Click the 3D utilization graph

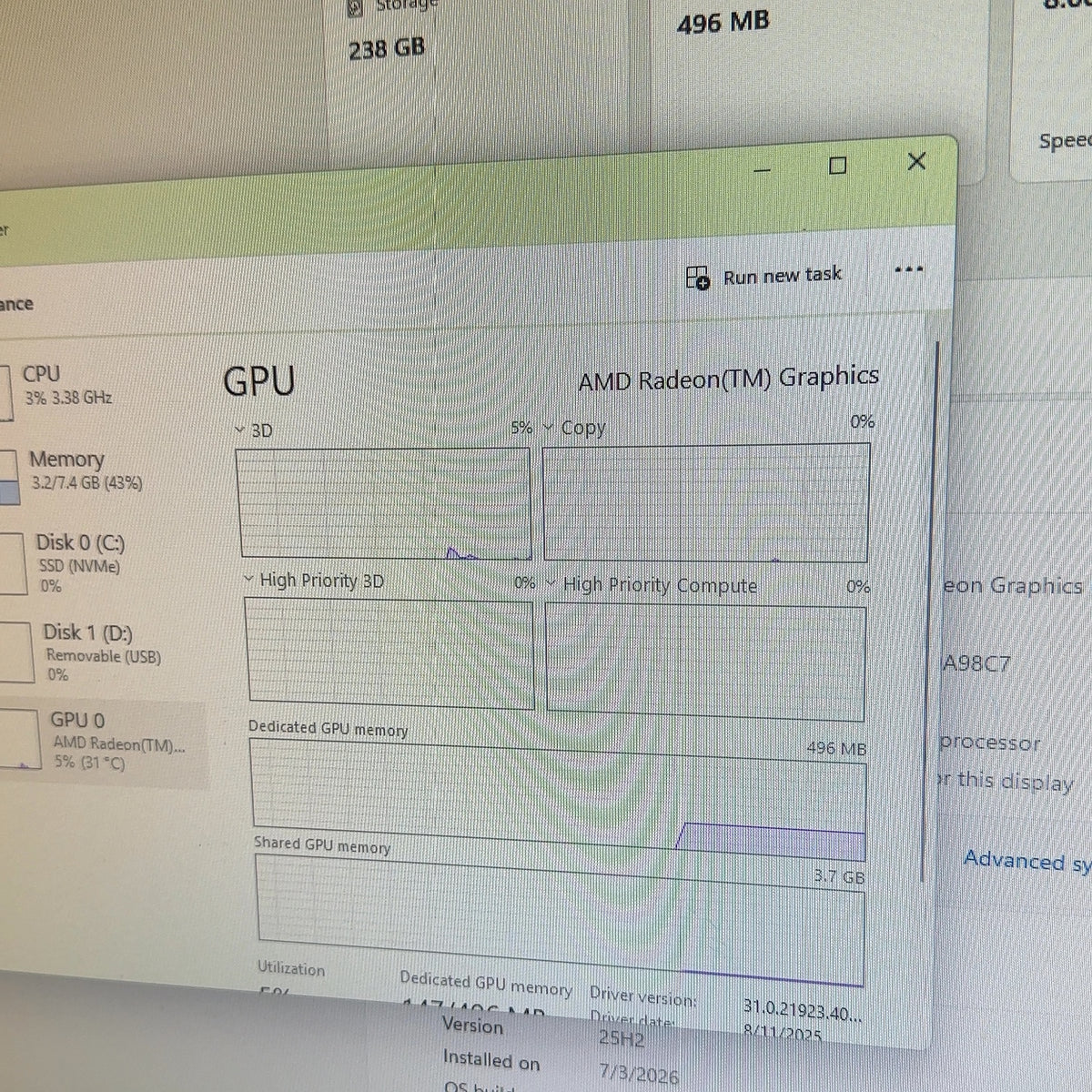[x=385, y=502]
